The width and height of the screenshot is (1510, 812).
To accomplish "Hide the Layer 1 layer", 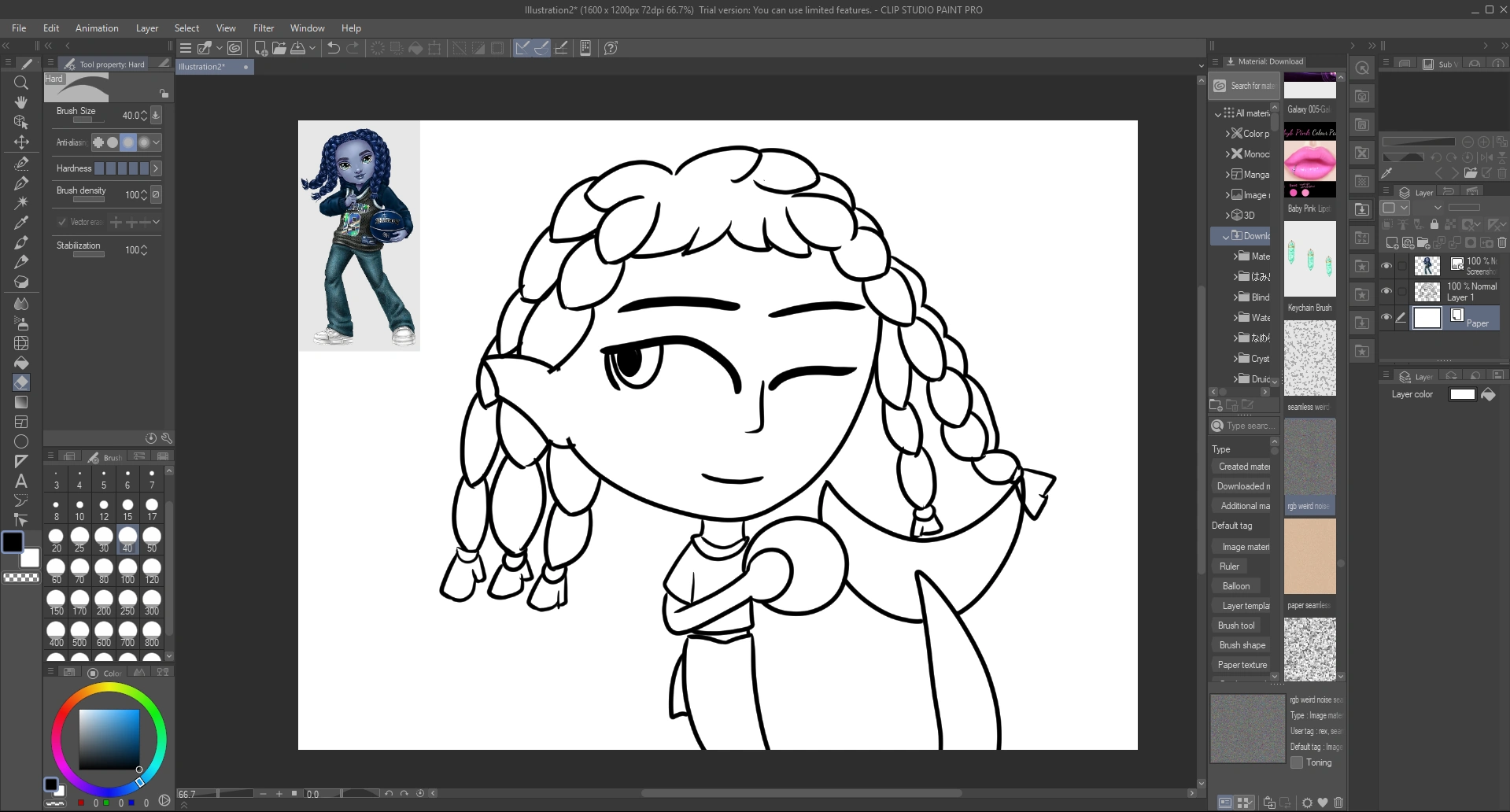I will pos(1386,291).
